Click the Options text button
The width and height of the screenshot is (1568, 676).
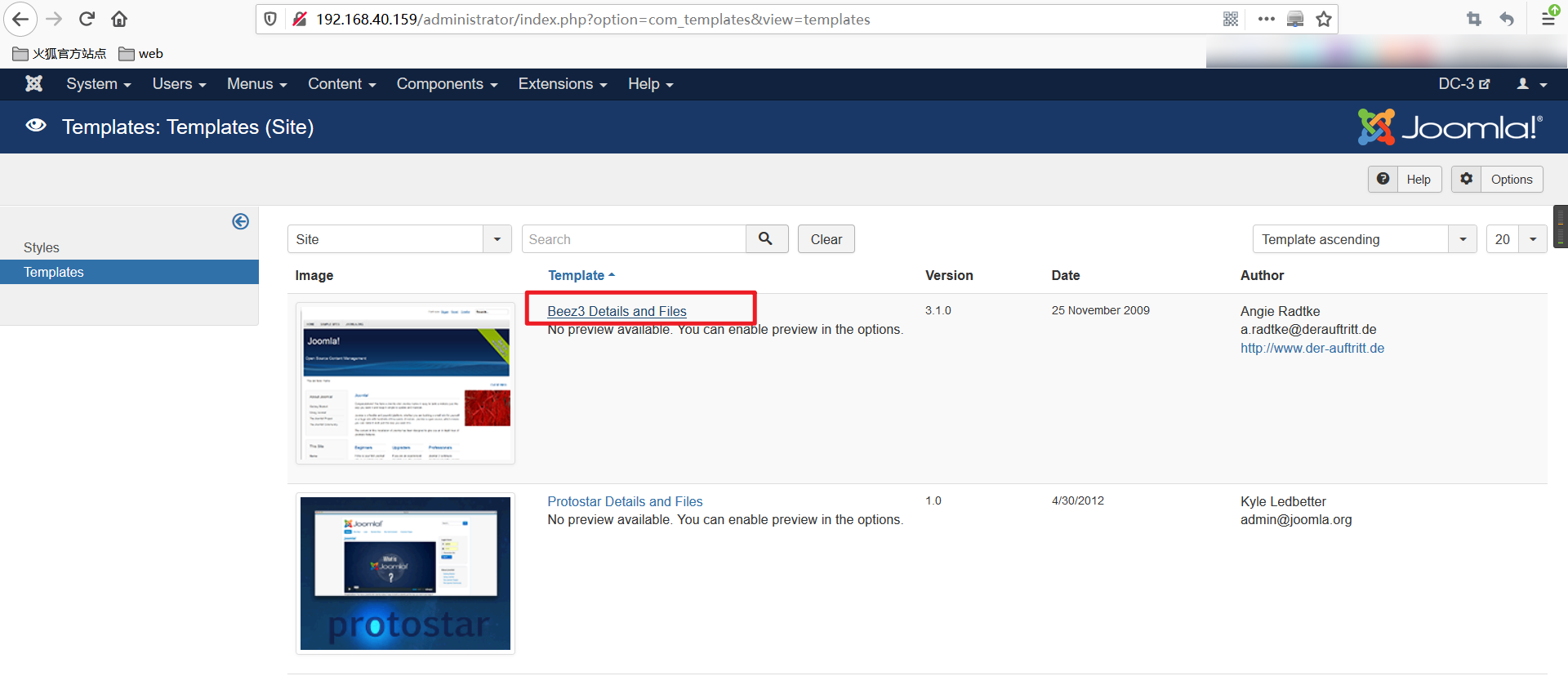click(1512, 180)
